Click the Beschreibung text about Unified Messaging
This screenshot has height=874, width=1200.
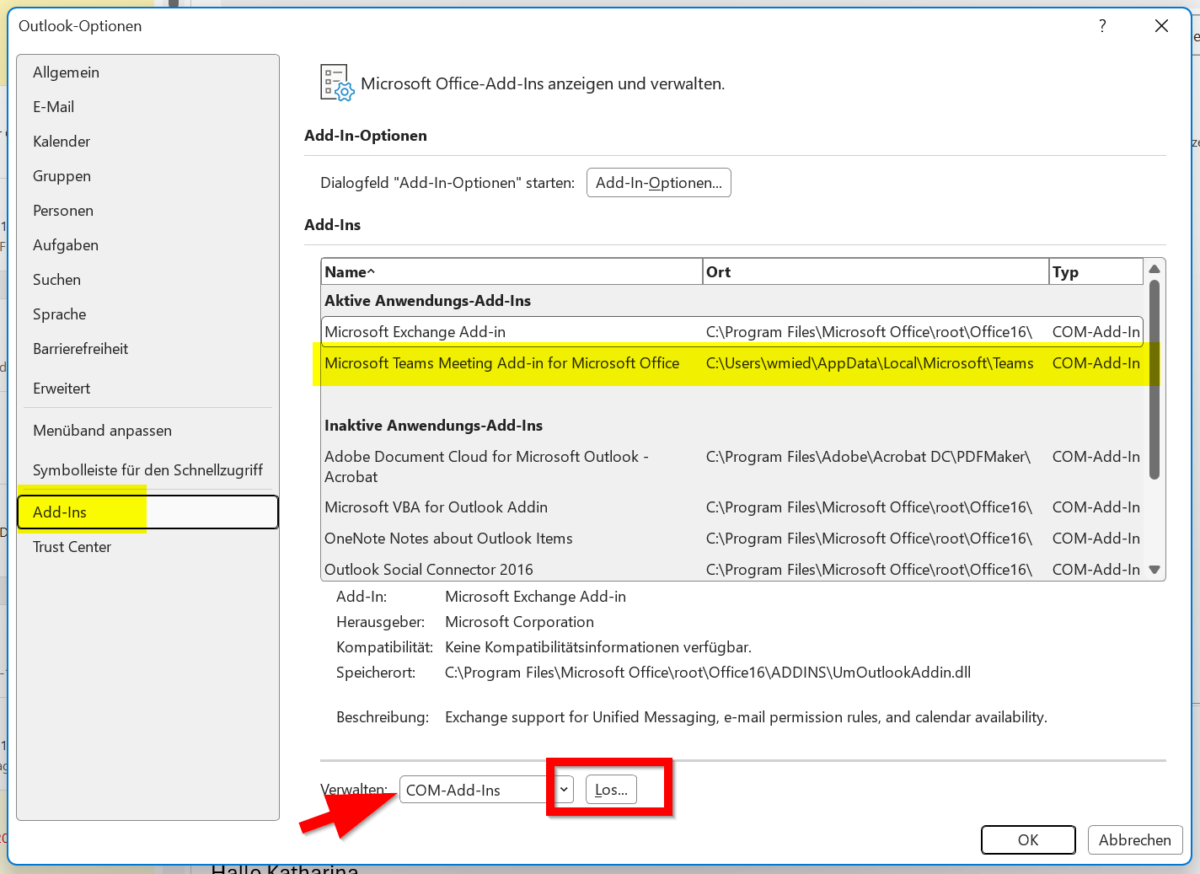click(x=746, y=717)
